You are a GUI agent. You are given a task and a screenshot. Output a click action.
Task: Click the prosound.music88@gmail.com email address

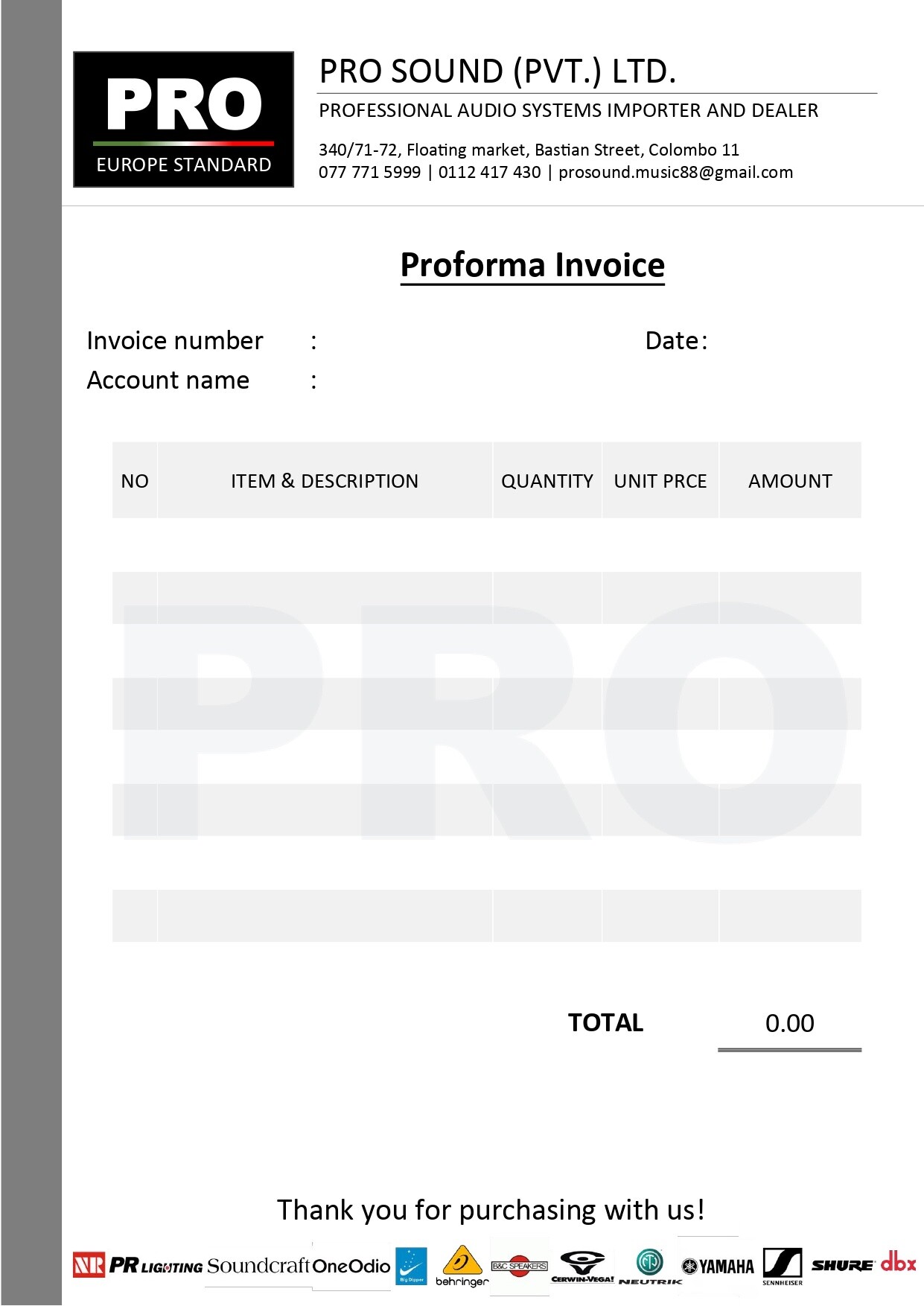tap(675, 172)
